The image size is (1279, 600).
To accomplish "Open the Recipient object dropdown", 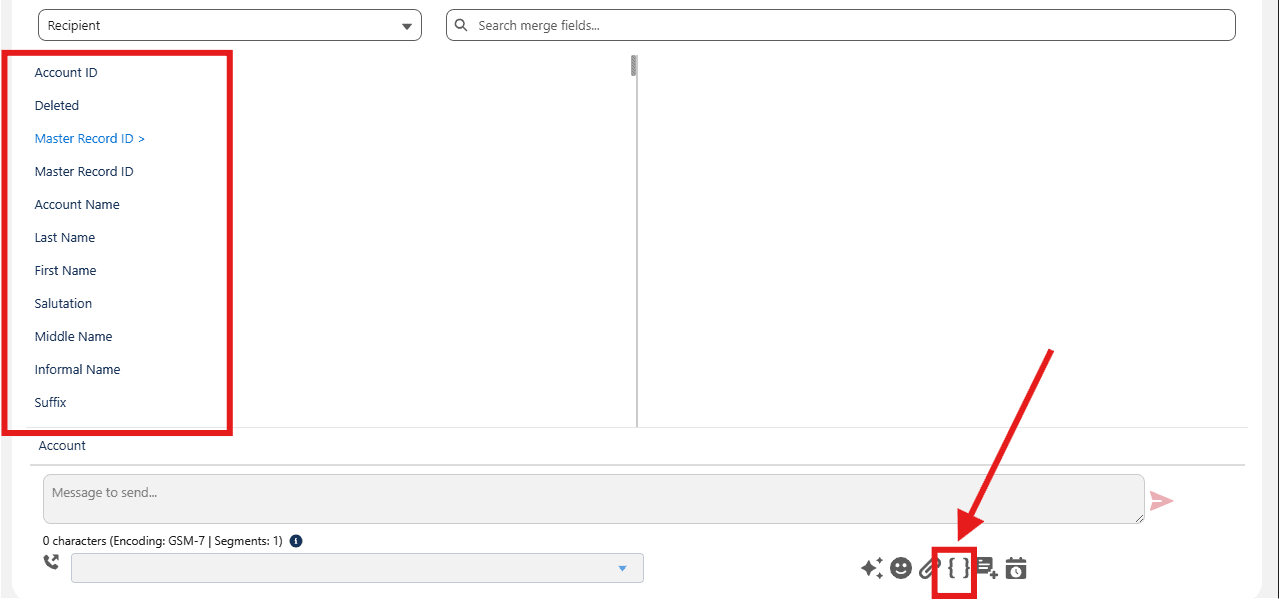I will pos(230,25).
